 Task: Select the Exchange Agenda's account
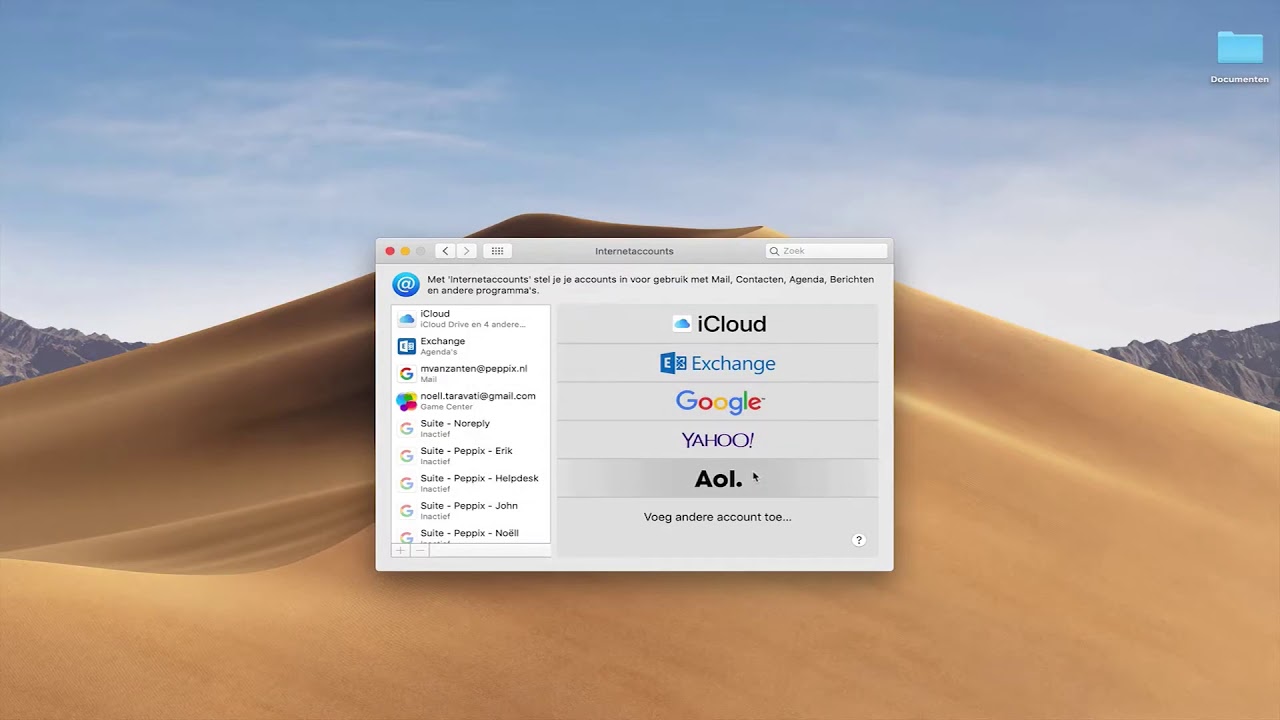[471, 346]
